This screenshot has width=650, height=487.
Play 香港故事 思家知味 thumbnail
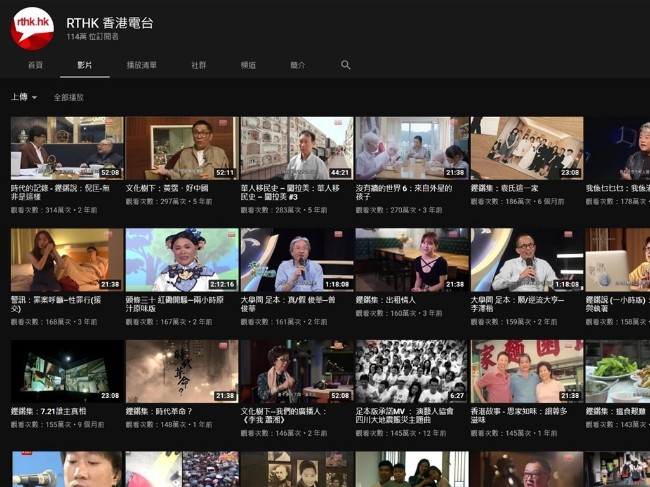click(527, 371)
